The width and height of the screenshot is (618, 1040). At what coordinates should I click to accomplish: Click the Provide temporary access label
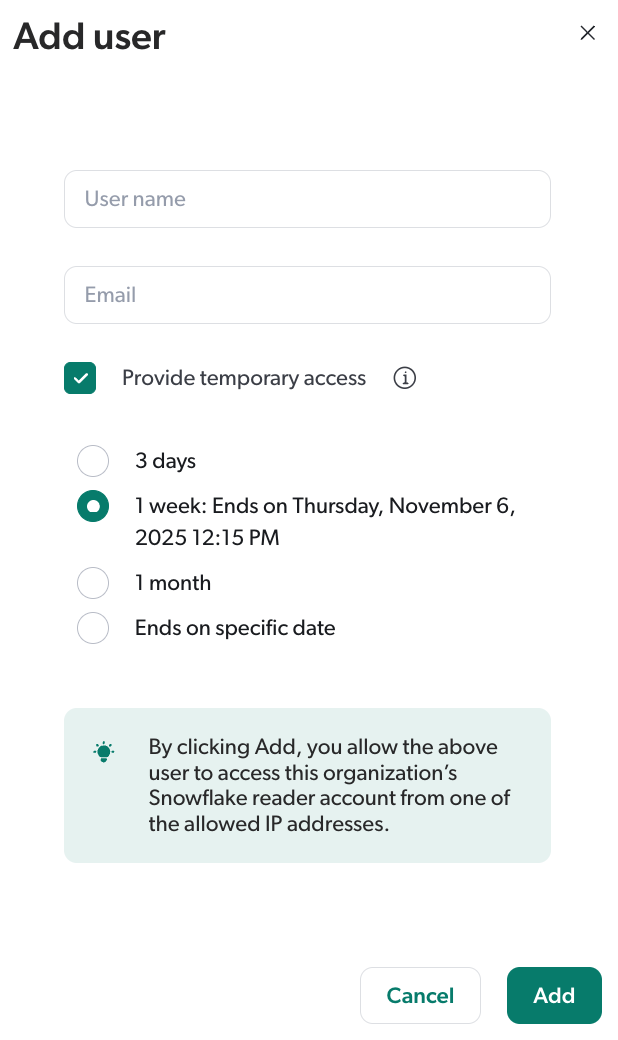point(244,378)
